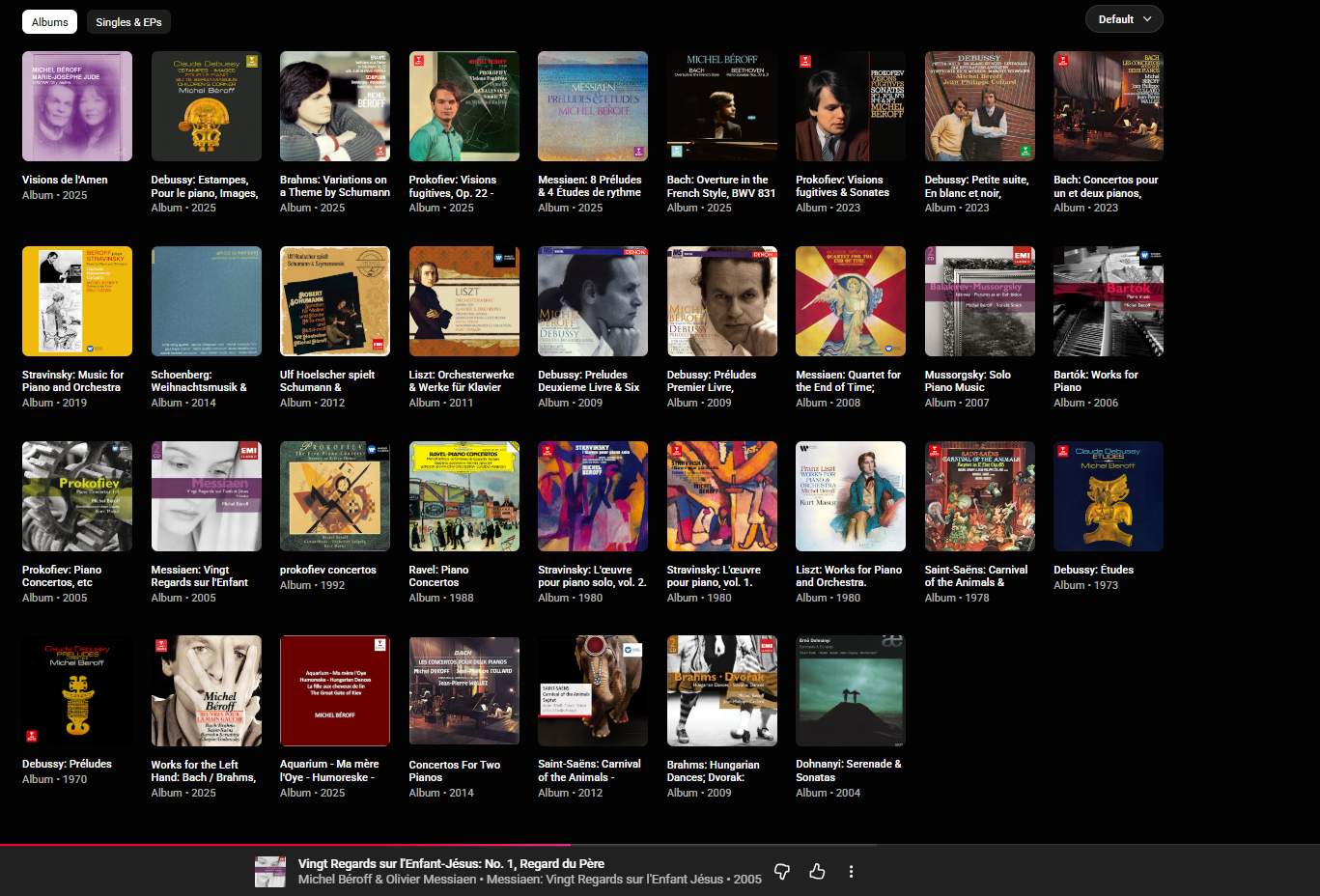Click the 'Album • 2019' subtitle text

[x=54, y=403]
